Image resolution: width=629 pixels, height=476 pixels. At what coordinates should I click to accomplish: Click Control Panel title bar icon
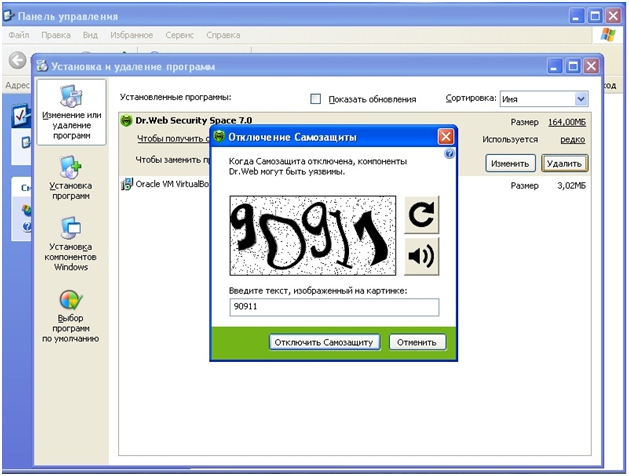click(9, 16)
